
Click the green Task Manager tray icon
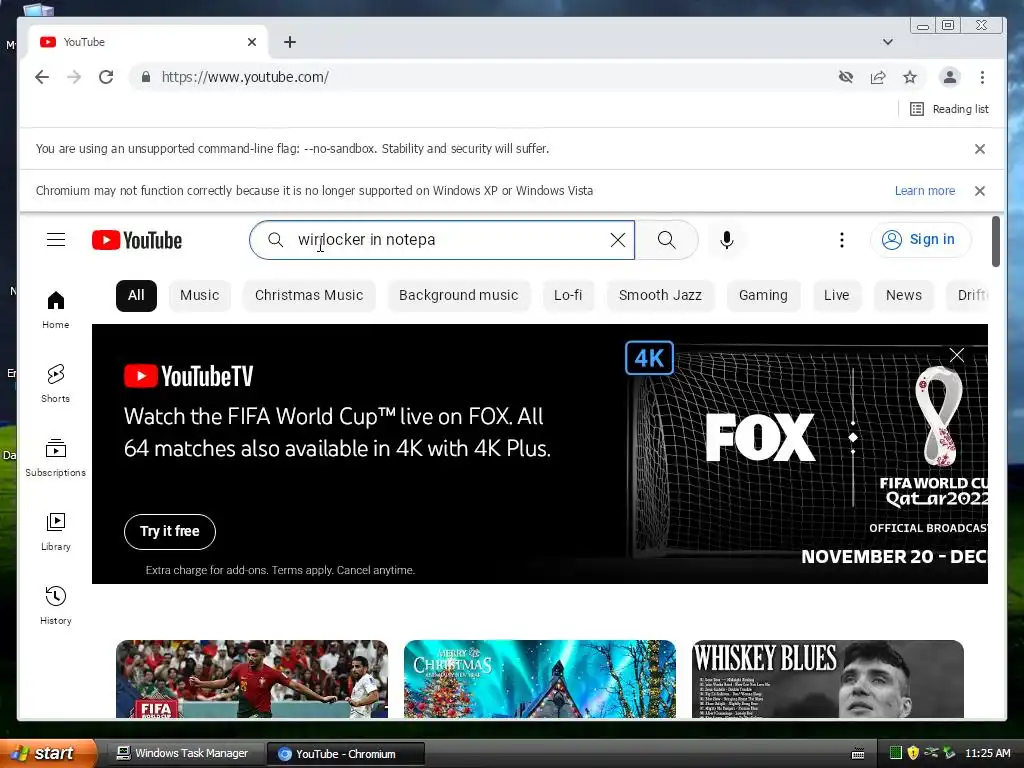(x=896, y=753)
